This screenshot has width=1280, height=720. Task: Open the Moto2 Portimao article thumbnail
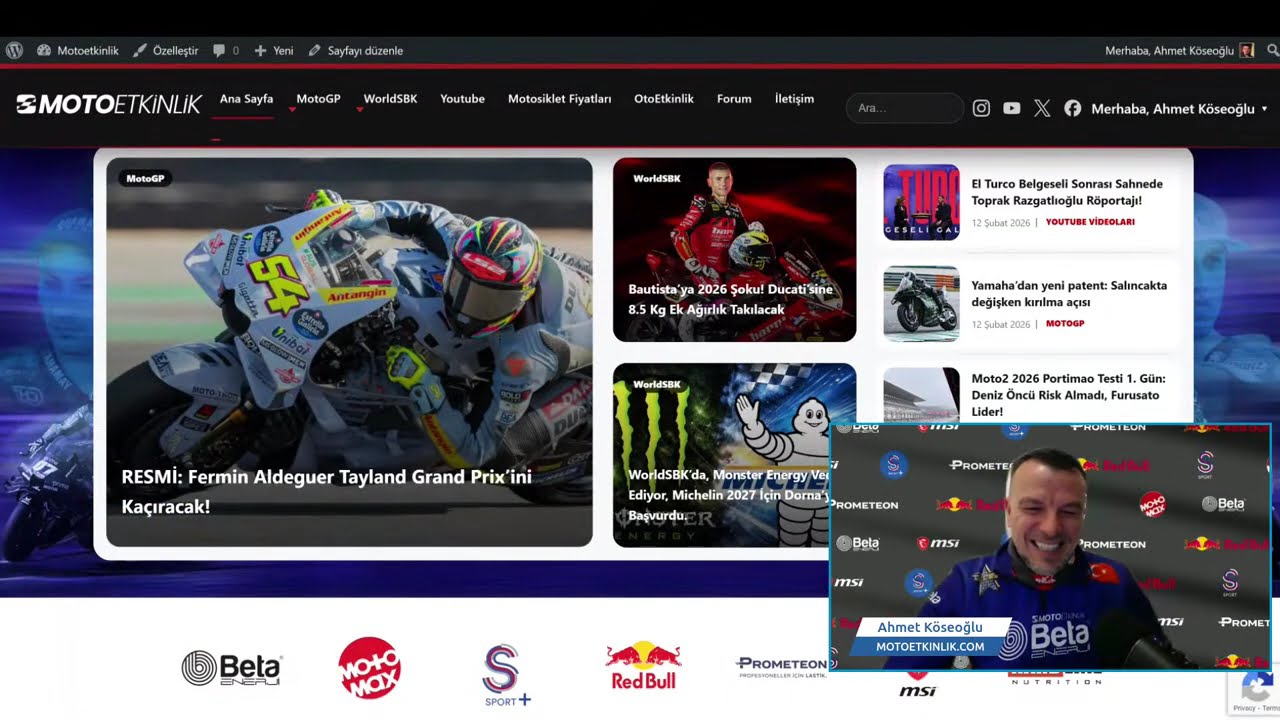tap(921, 395)
